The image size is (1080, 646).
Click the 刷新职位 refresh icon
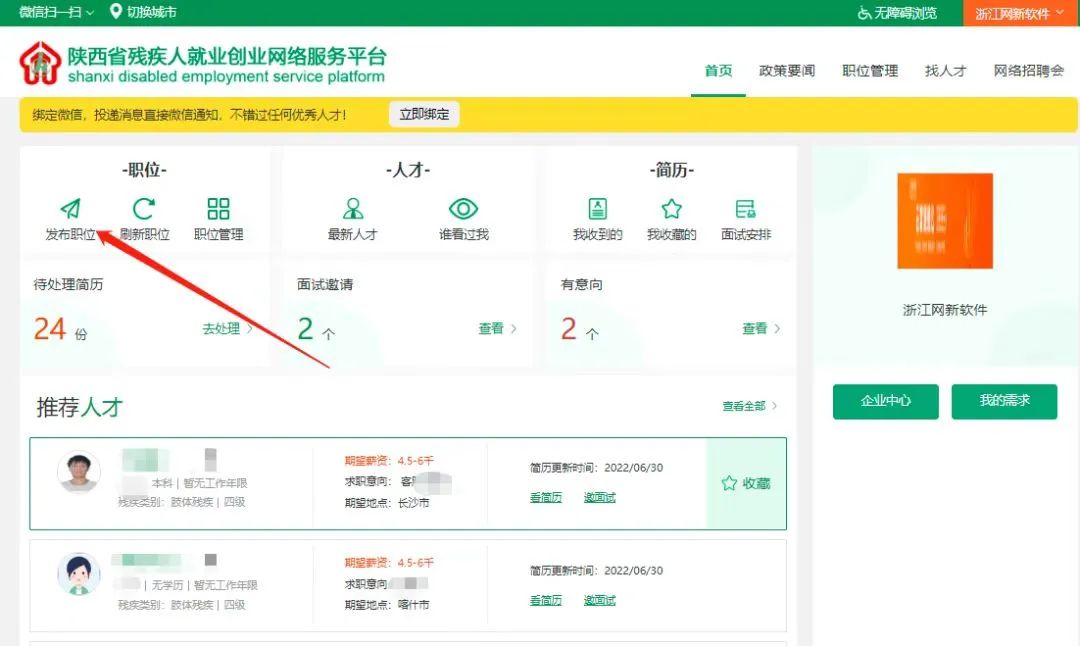pos(144,210)
